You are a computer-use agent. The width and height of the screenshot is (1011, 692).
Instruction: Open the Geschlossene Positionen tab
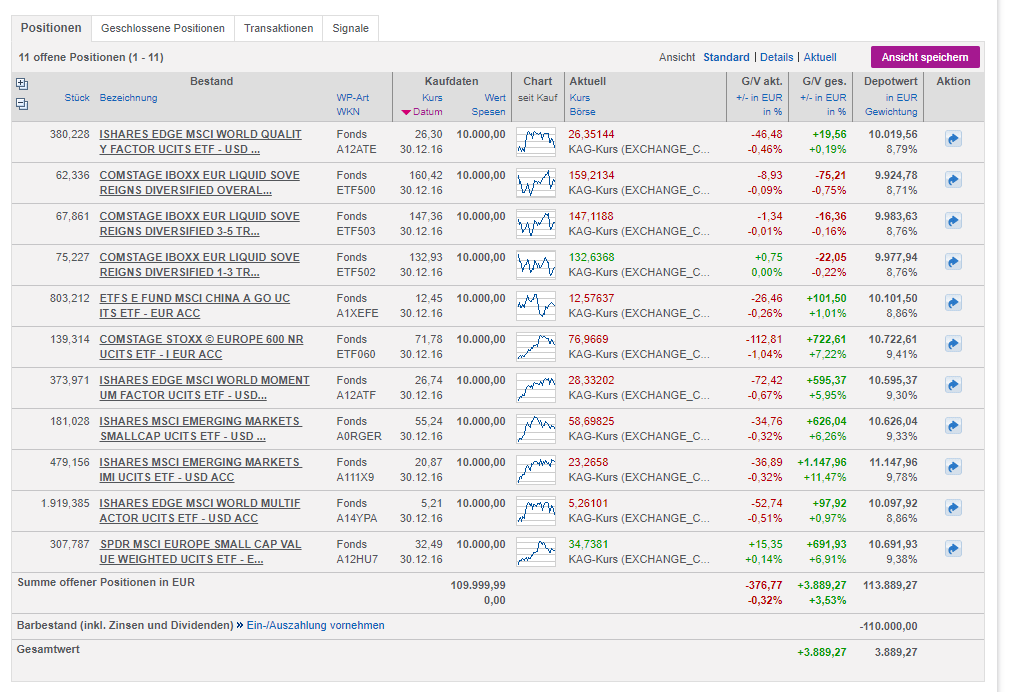163,28
